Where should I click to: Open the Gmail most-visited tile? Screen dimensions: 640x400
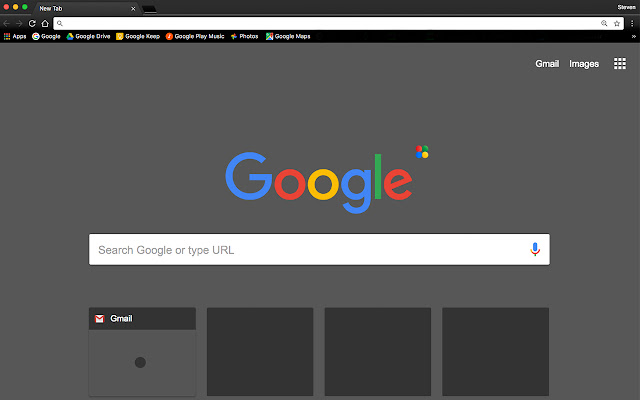point(142,351)
